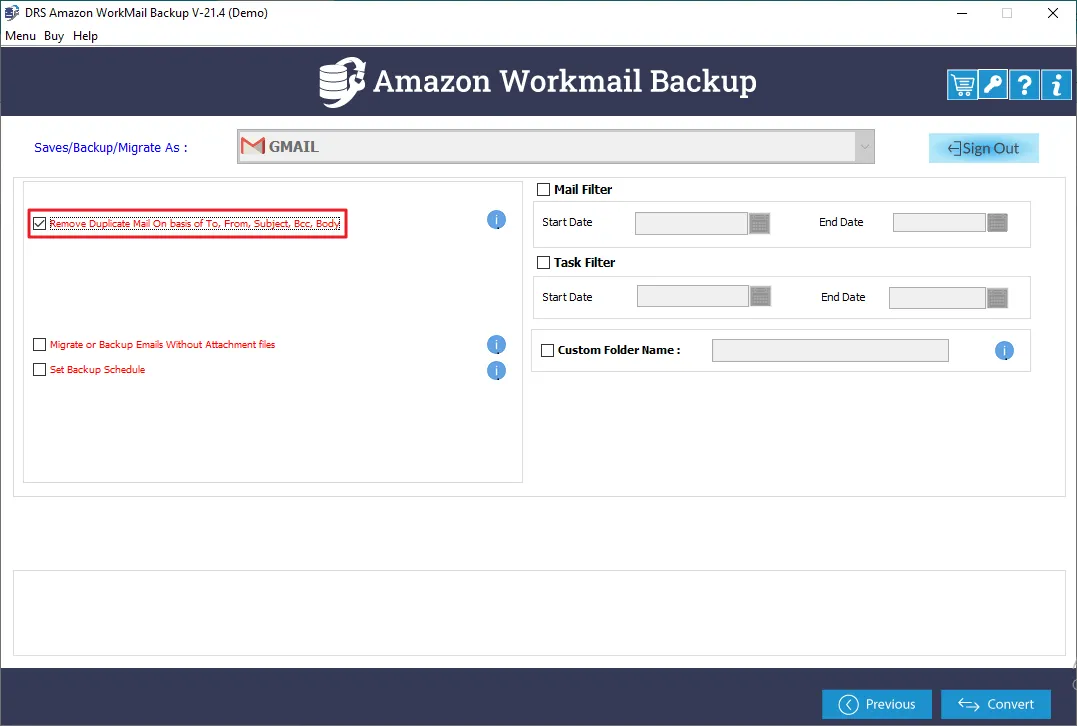Click the Saves/Backup/Migrate As label

[x=111, y=148]
